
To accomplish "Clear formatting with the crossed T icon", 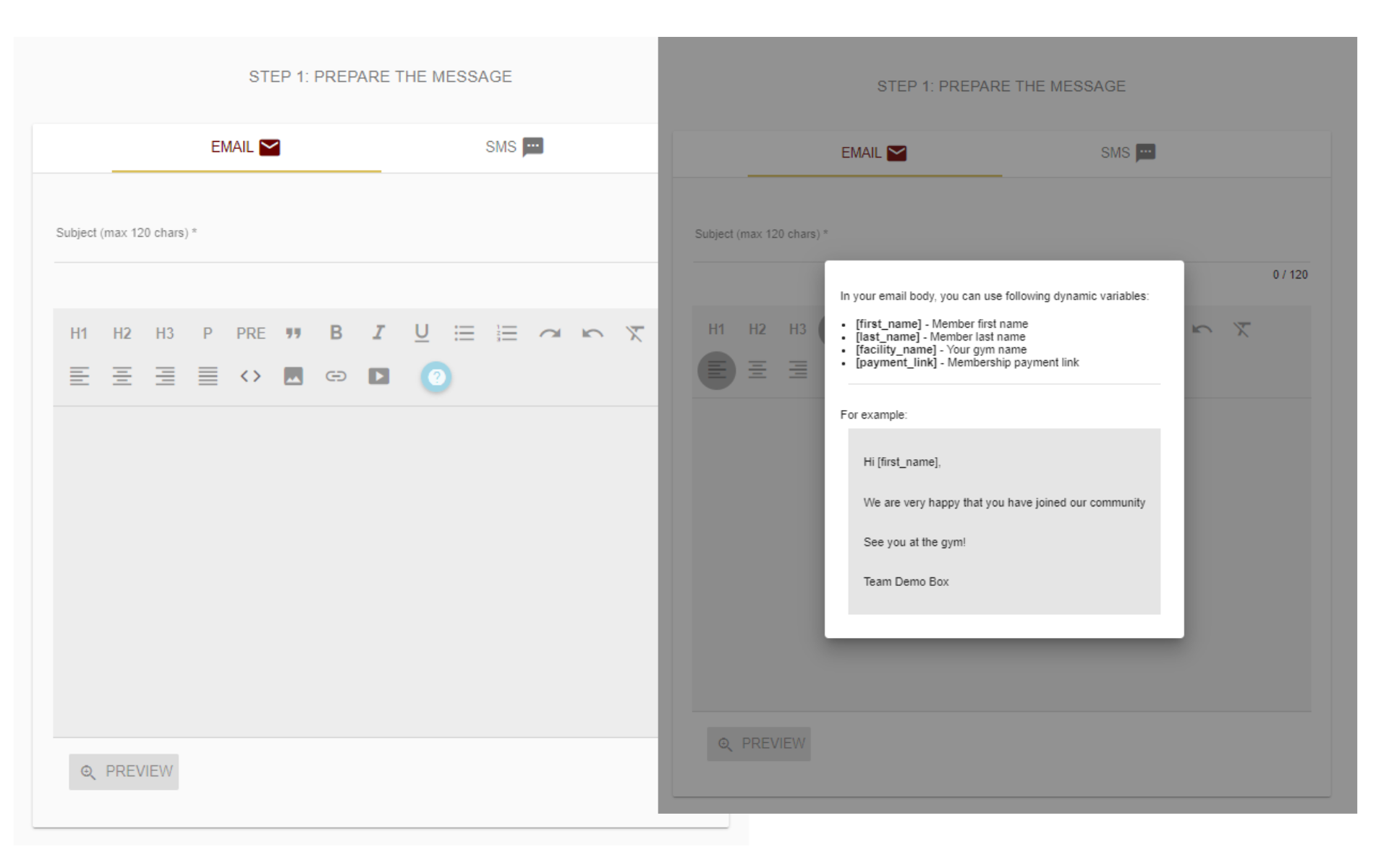I will click(634, 333).
